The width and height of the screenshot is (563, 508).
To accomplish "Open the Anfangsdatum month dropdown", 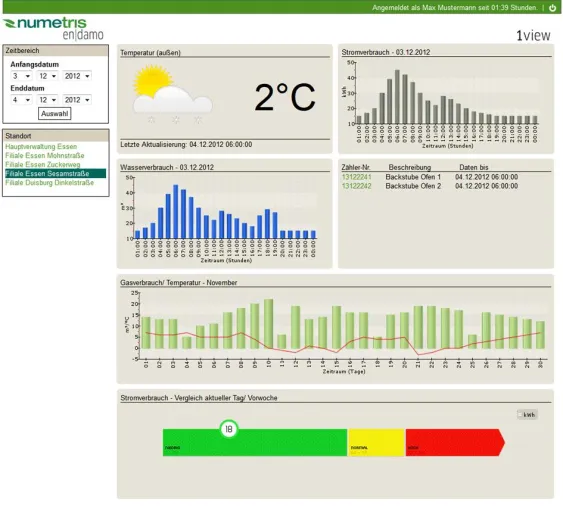I will [x=47, y=76].
